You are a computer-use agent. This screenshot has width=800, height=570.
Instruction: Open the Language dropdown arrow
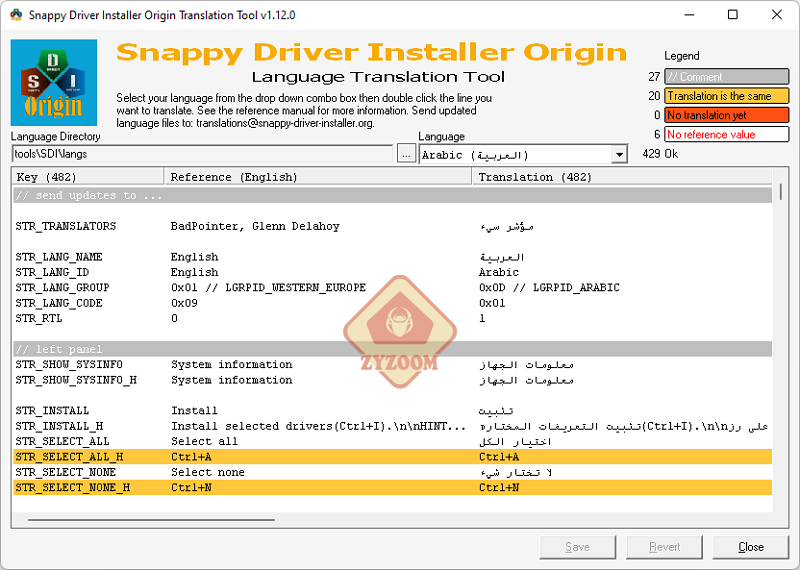pos(619,154)
